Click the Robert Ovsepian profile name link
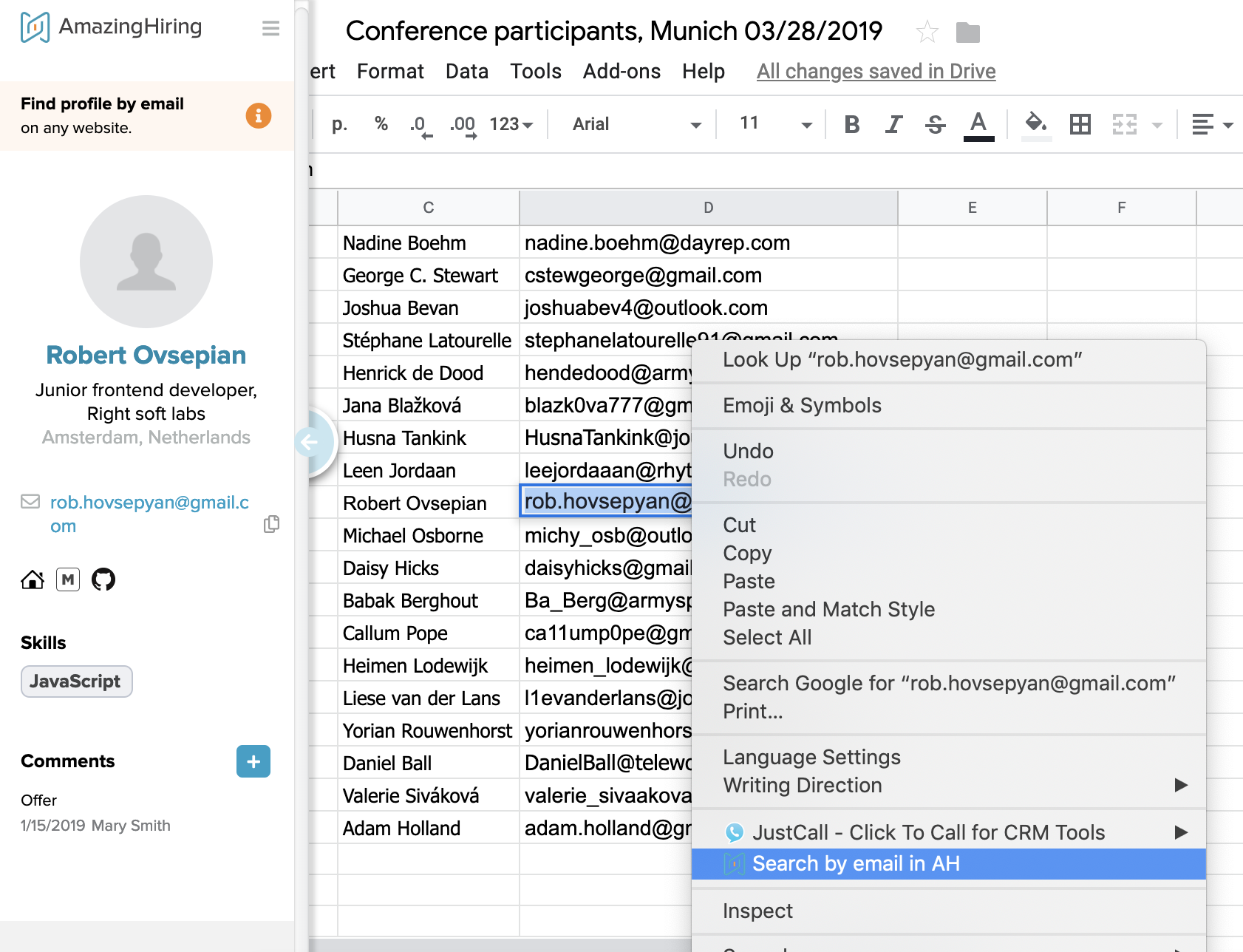 [146, 355]
